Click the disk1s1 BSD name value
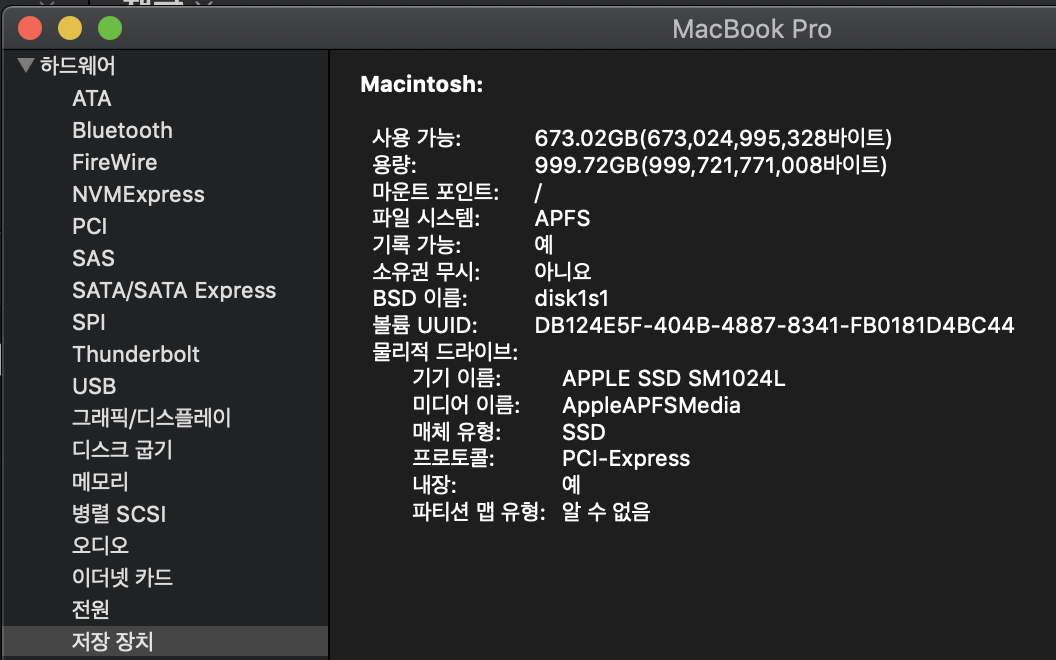 (571, 298)
